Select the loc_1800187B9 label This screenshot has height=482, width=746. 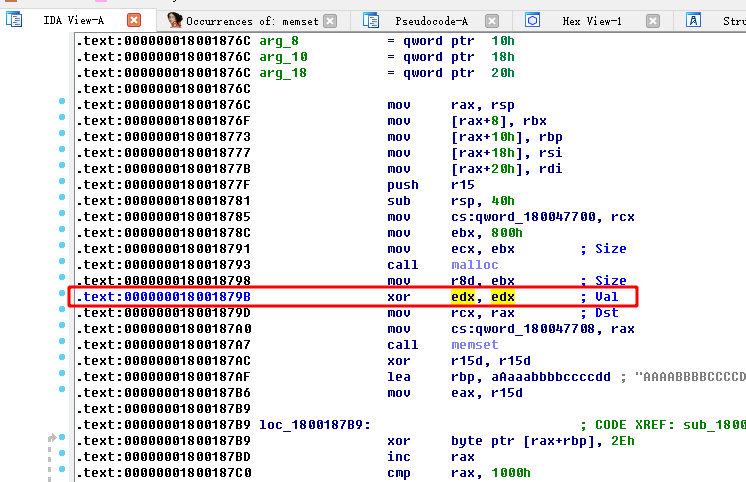click(x=314, y=425)
